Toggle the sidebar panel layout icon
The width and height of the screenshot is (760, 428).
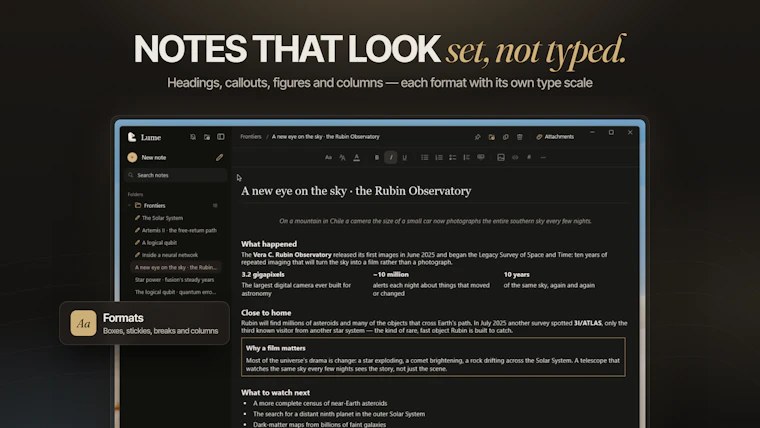pyautogui.click(x=221, y=137)
